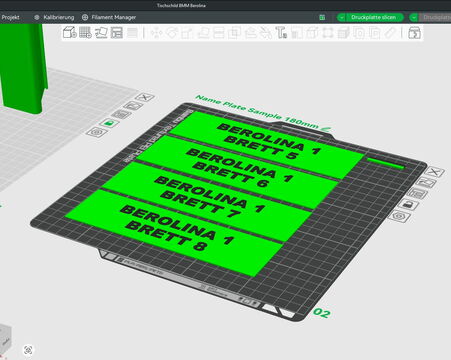Select the Measure ruler tool
Image resolution: width=451 pixels, height=360 pixels.
[390, 33]
